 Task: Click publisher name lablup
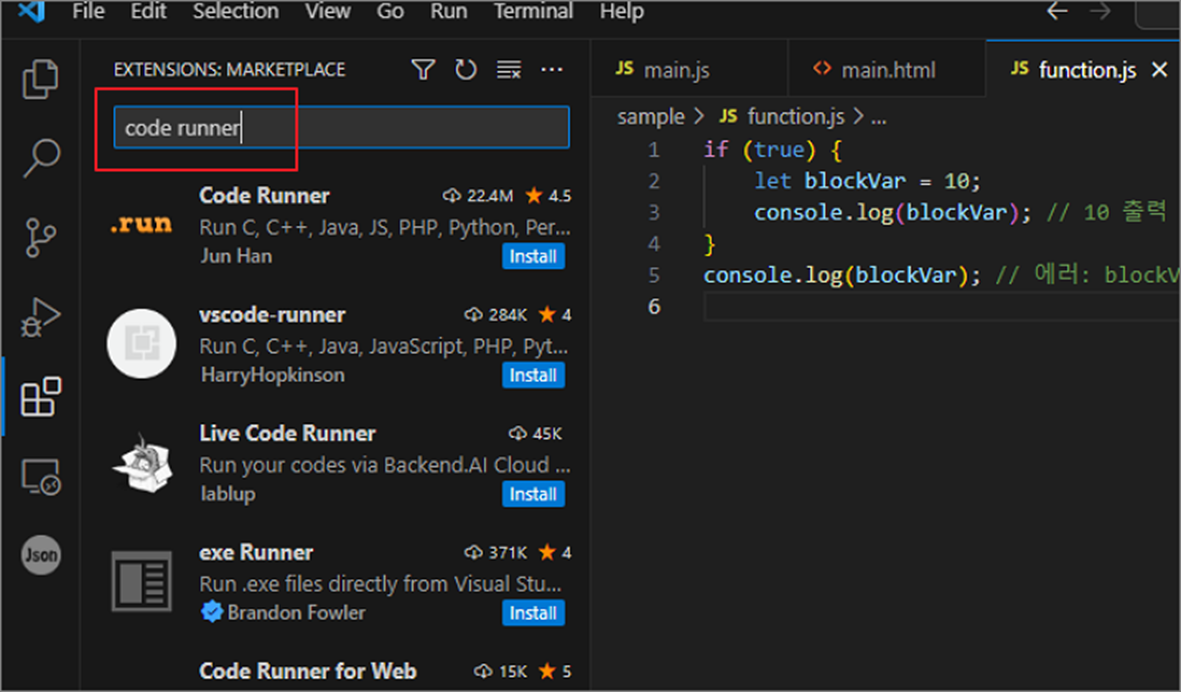pos(227,494)
